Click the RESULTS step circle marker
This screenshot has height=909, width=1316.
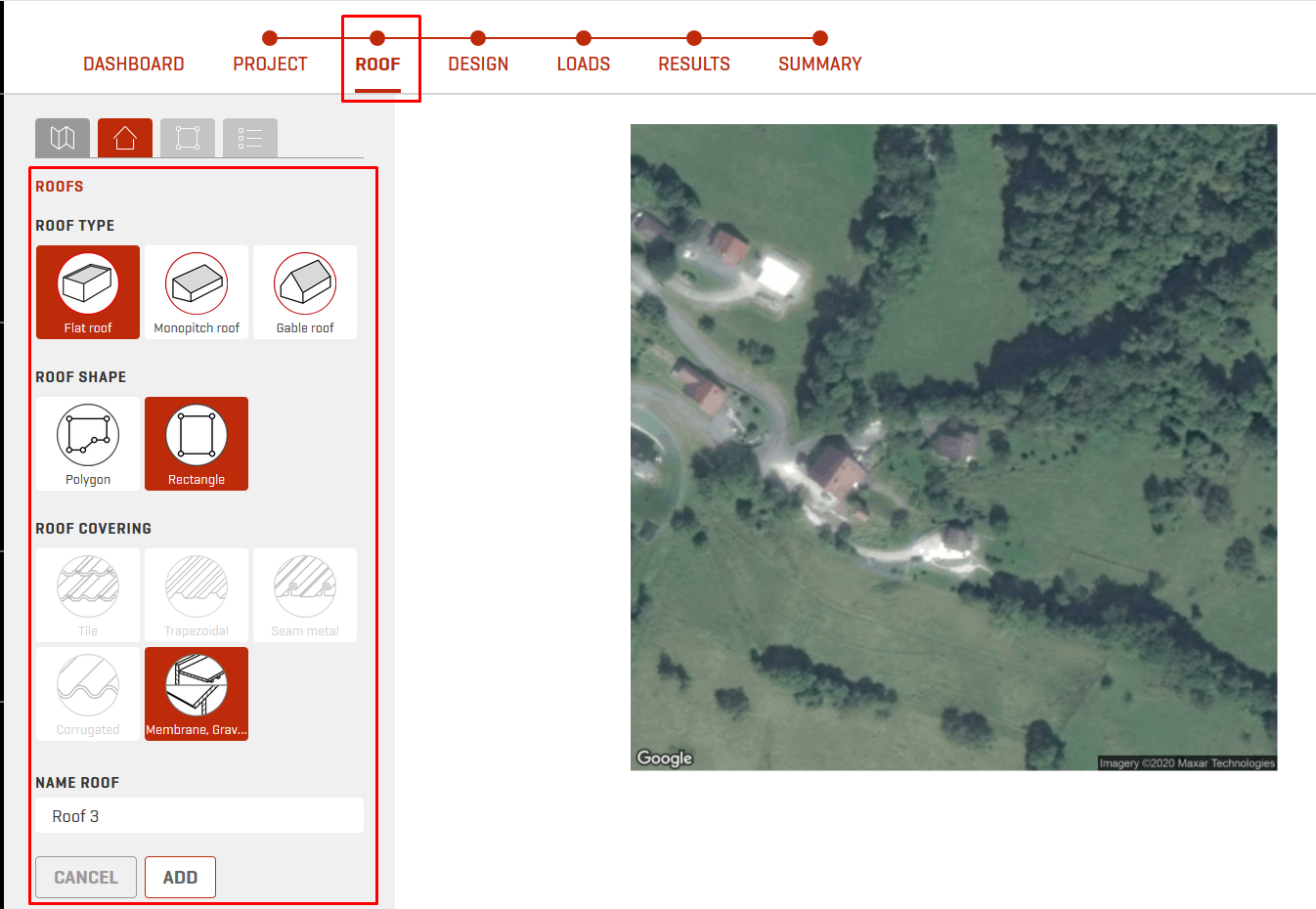(694, 38)
